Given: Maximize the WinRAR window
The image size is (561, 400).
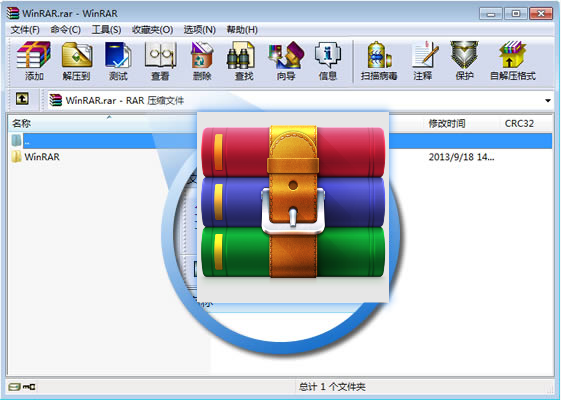Looking at the screenshot, I should (516, 14).
